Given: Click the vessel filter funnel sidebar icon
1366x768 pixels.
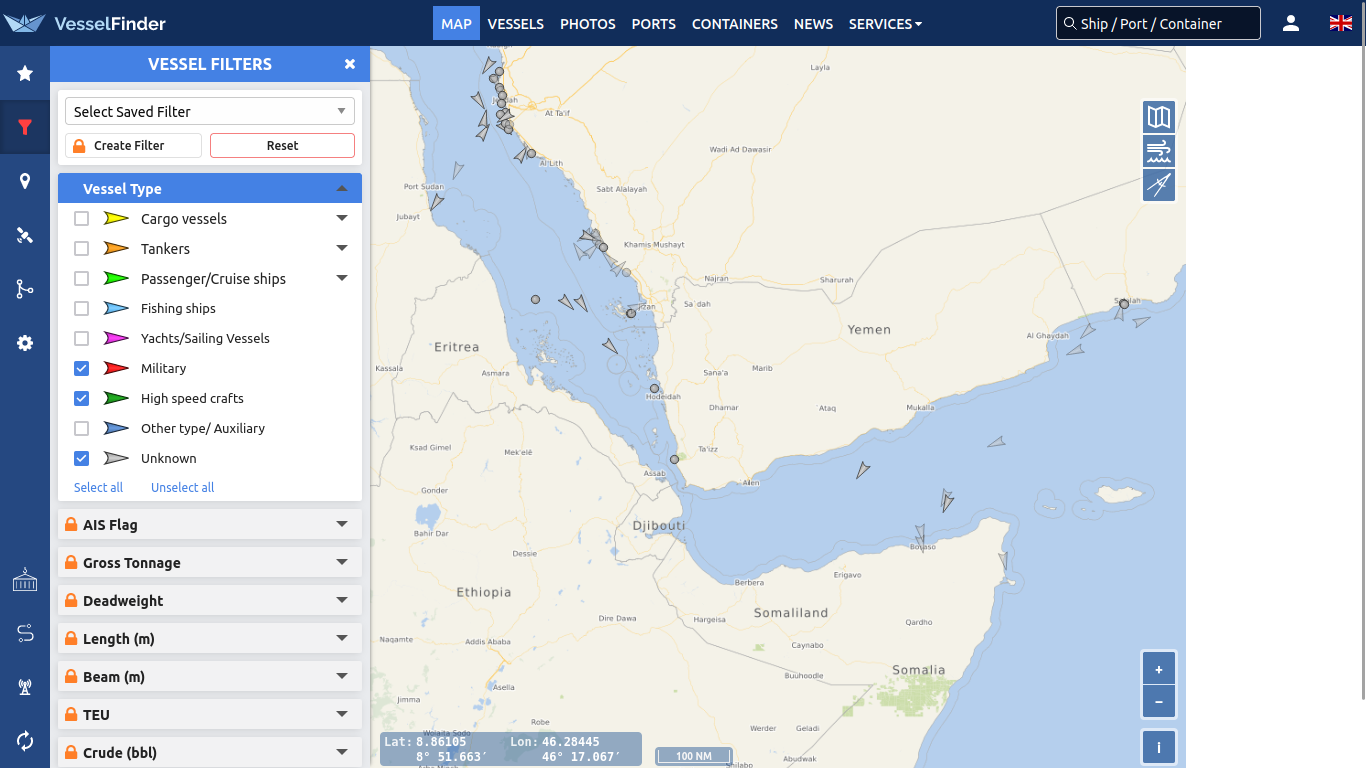Looking at the screenshot, I should coord(25,127).
